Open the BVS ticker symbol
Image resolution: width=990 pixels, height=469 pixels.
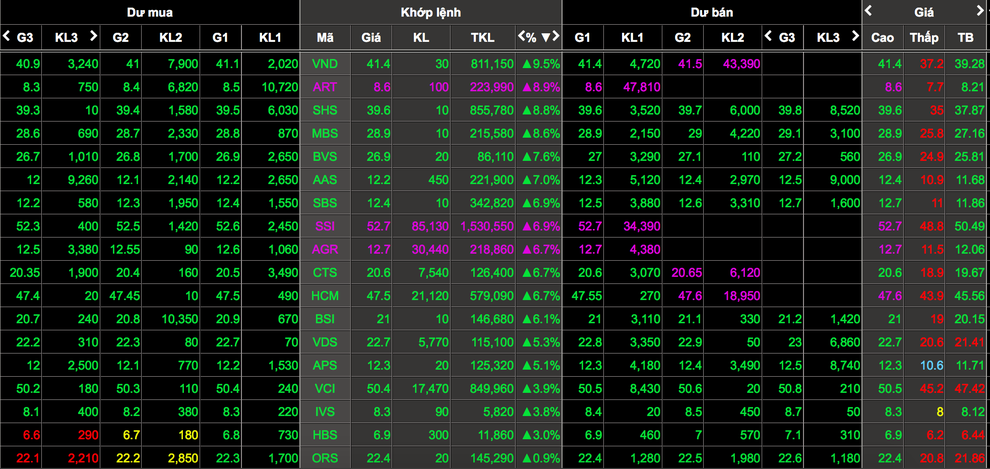[325, 157]
